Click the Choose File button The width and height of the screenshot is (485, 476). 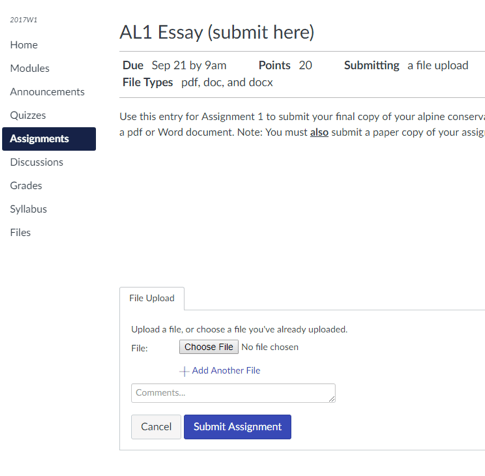[x=209, y=347]
